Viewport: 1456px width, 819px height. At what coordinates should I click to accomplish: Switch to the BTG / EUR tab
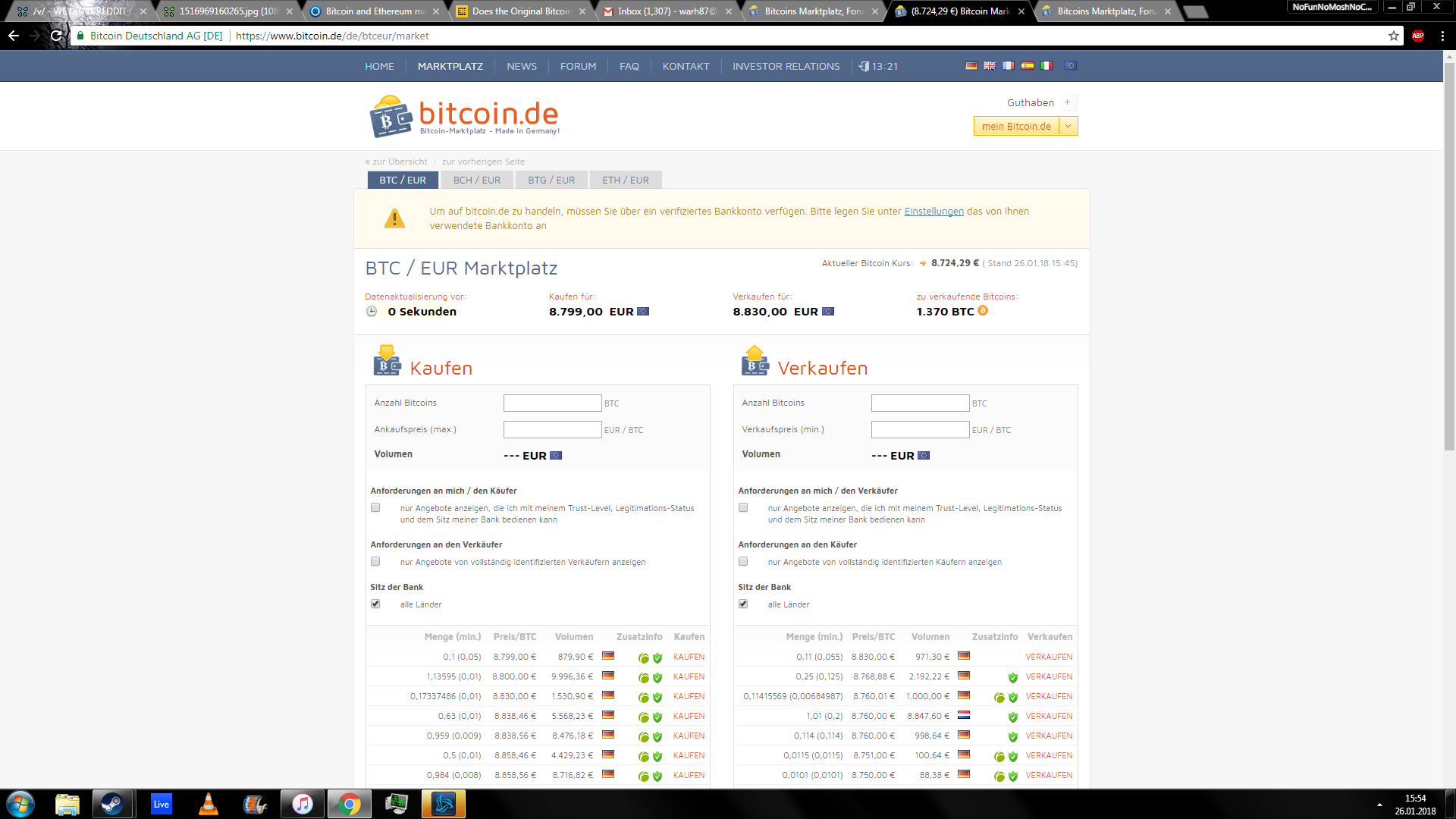click(x=551, y=180)
